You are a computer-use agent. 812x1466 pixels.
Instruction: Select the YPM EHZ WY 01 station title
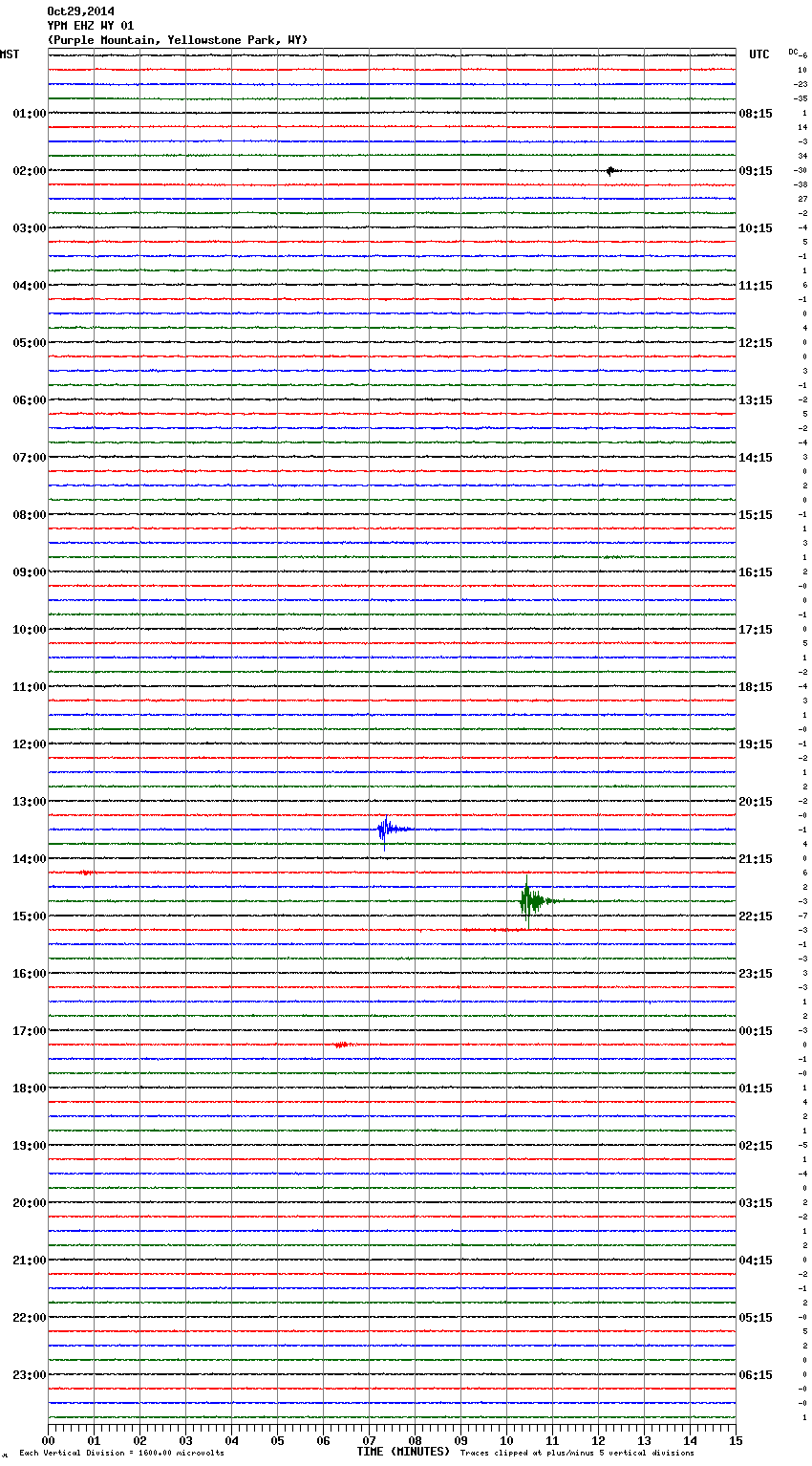click(x=91, y=26)
